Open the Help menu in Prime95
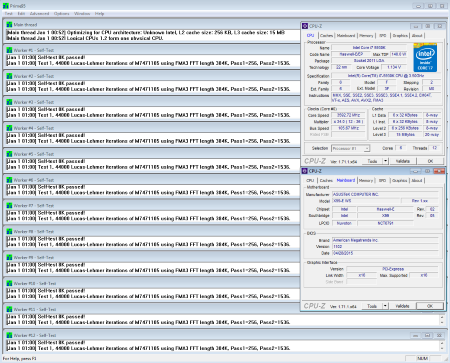The width and height of the screenshot is (450, 363). [99, 14]
